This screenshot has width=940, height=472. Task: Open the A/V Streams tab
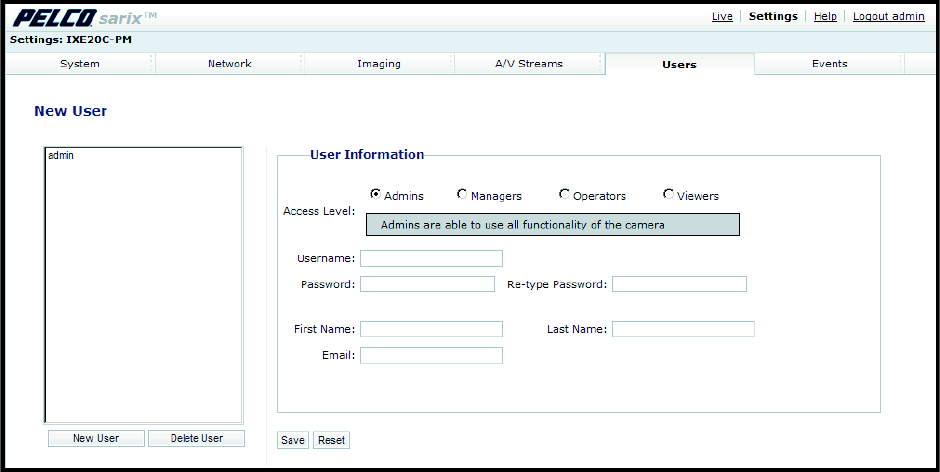click(x=529, y=64)
